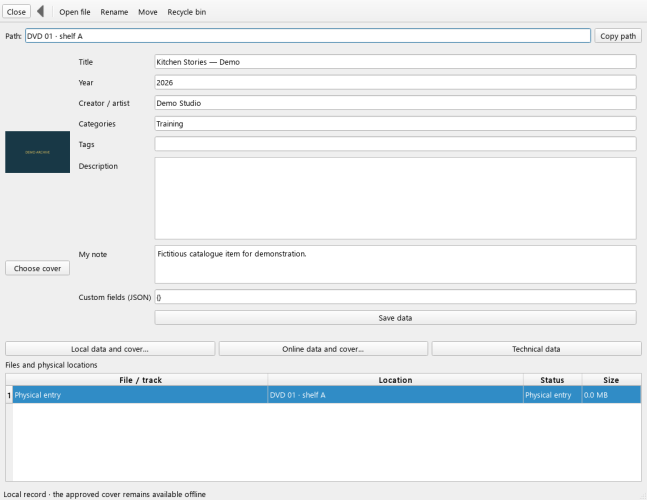Image resolution: width=647 pixels, height=500 pixels.
Task: Edit the Categories field with Training
Action: (395, 124)
